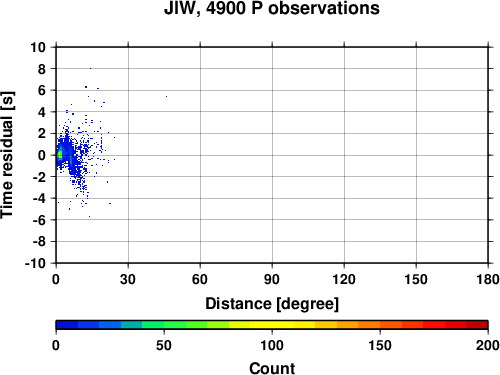Click the y-axis tick label '-10'
The image size is (500, 375).
[35, 263]
